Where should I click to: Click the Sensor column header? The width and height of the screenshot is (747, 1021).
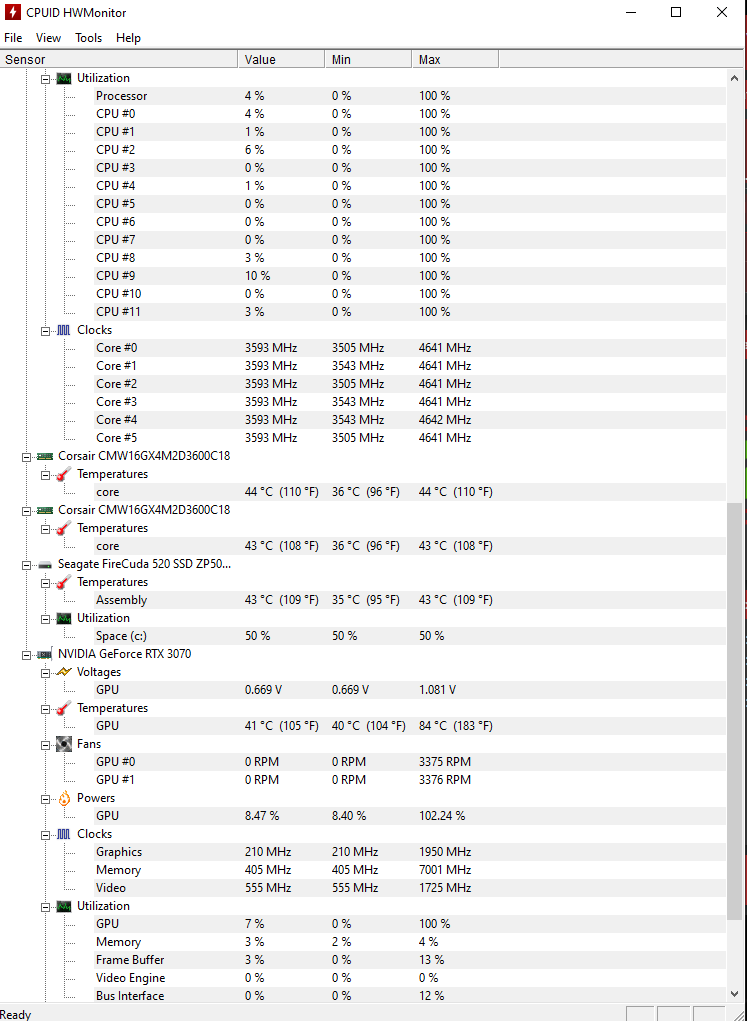(118, 60)
